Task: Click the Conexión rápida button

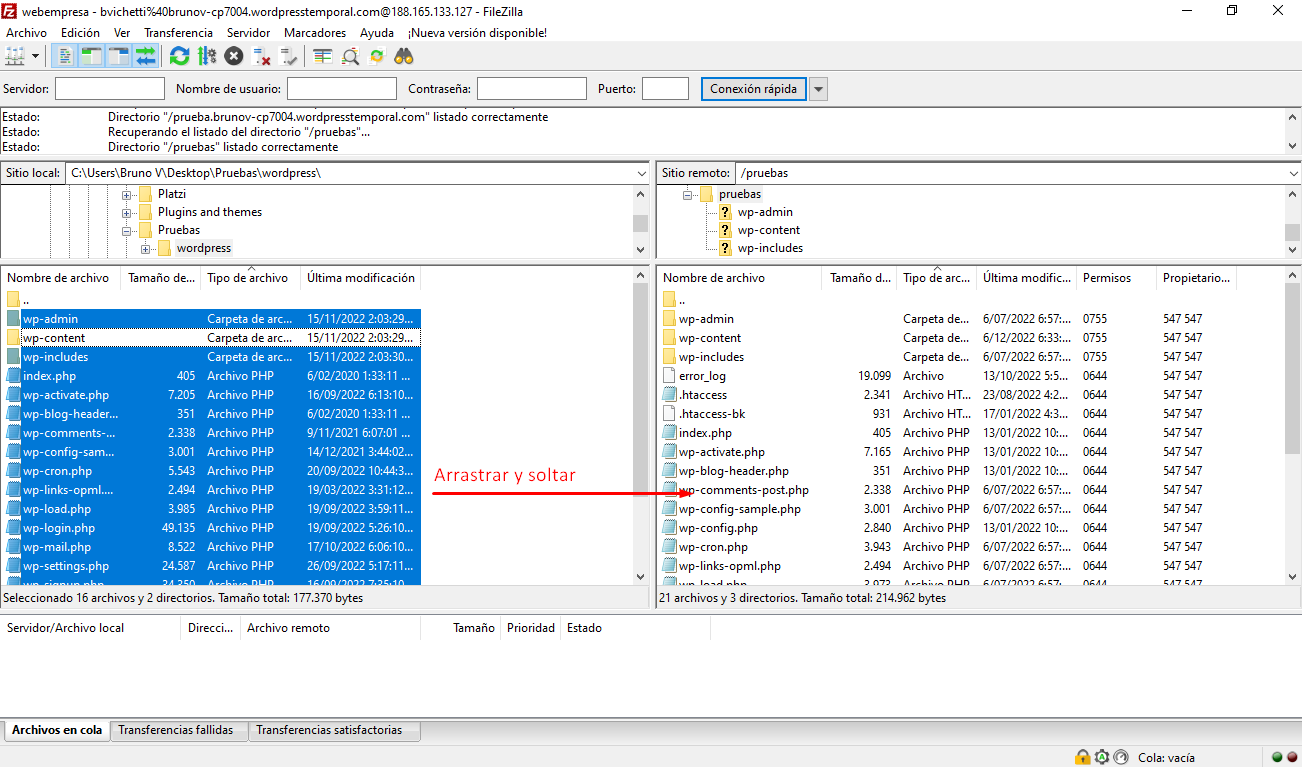Action: click(x=753, y=89)
